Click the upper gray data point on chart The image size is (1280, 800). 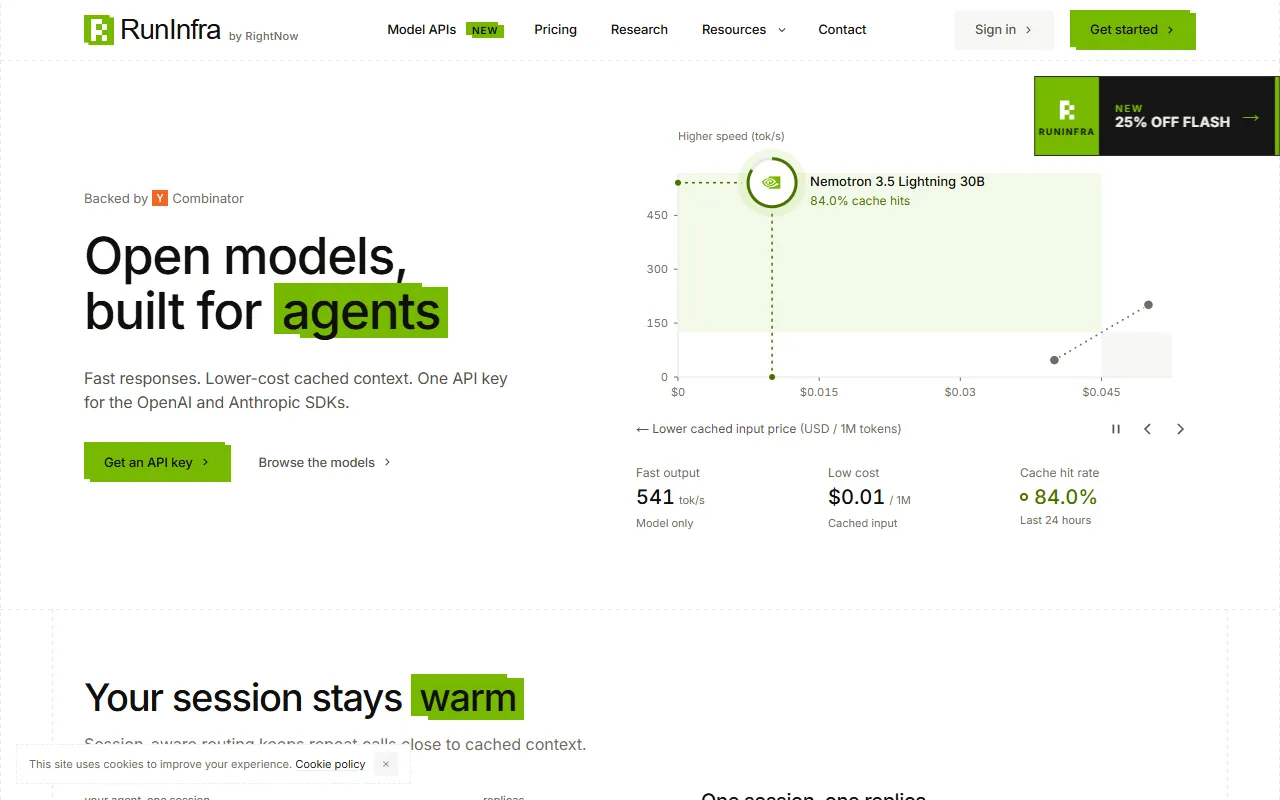(x=1148, y=305)
